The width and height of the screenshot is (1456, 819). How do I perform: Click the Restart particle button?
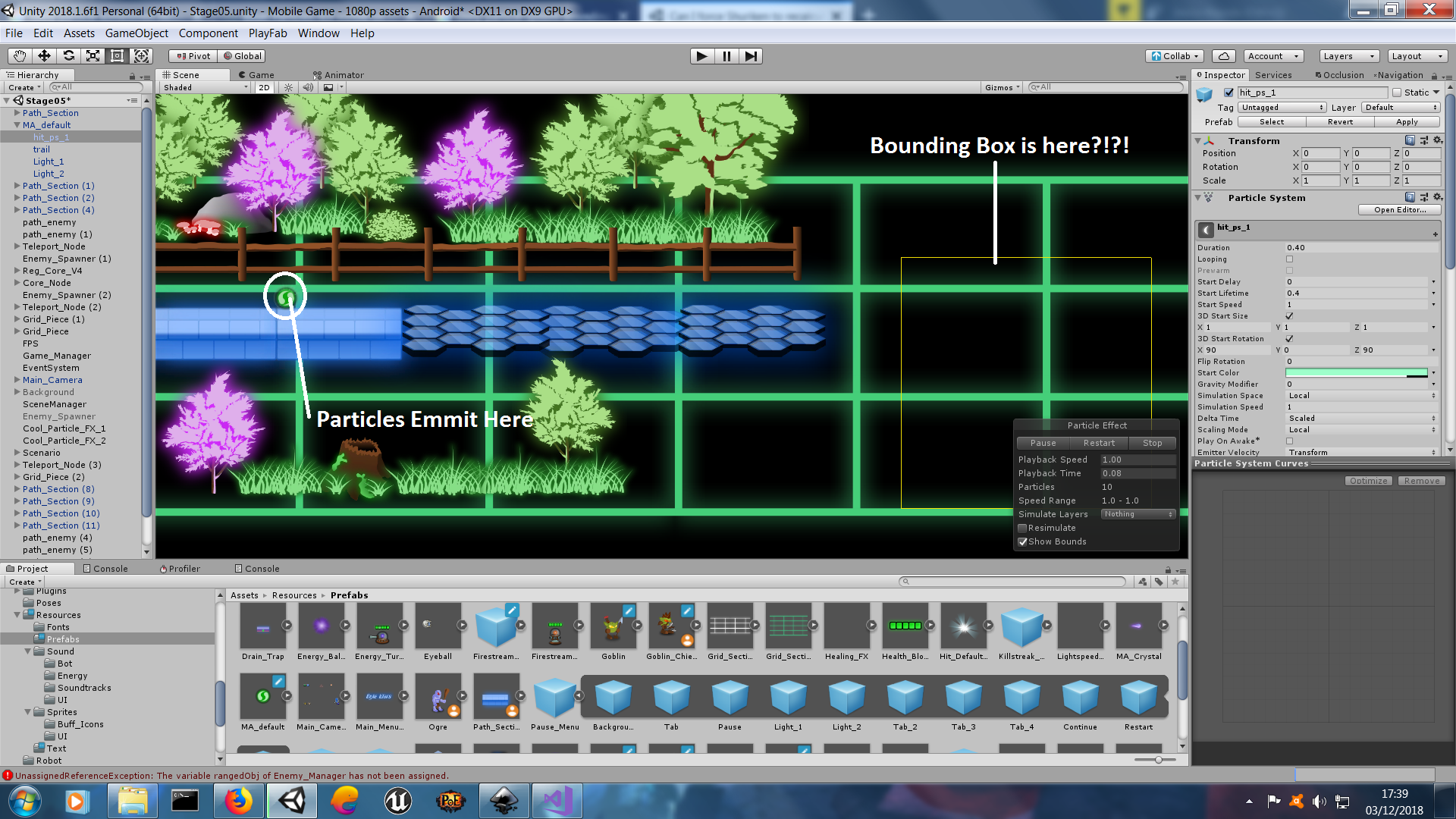[1098, 443]
